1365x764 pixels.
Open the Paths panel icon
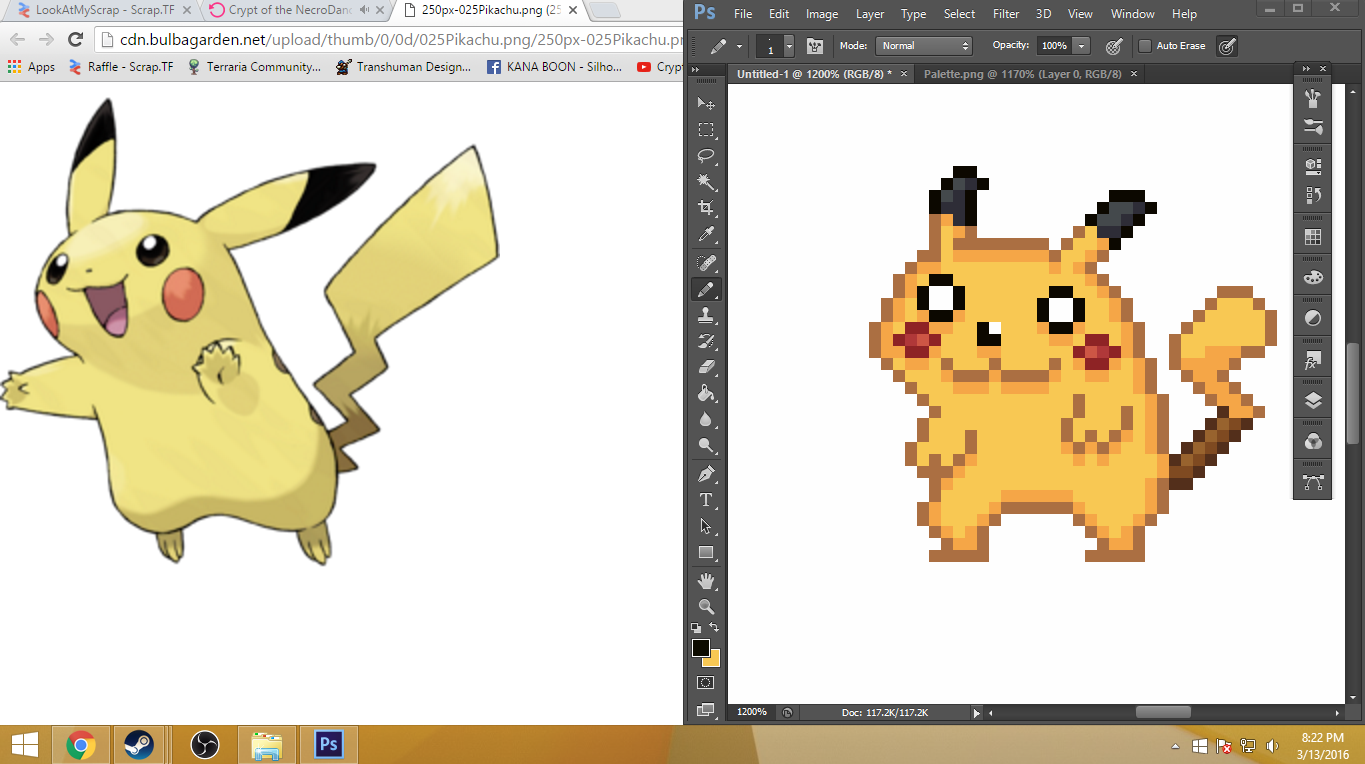click(x=1313, y=483)
